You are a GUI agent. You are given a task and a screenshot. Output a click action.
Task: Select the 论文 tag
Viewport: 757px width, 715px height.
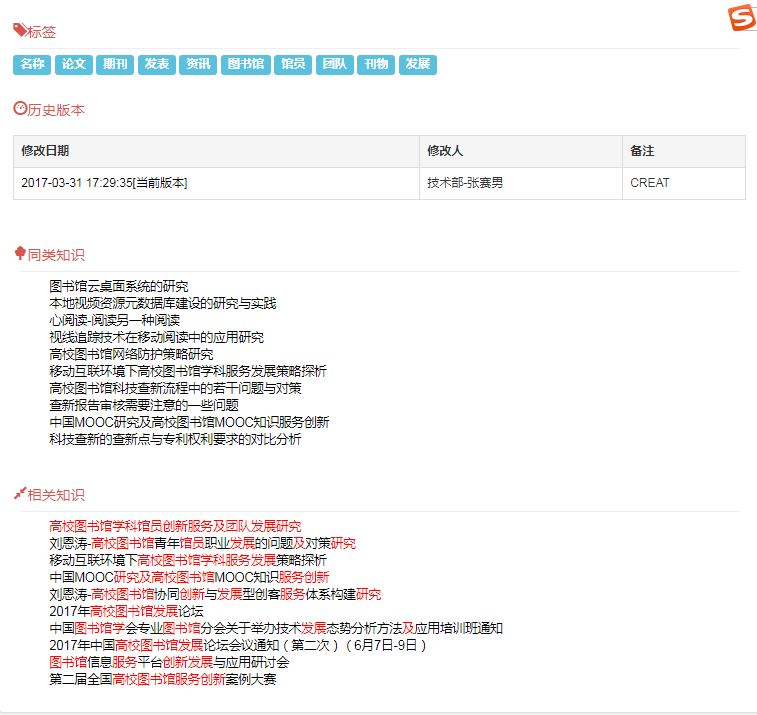coord(73,64)
